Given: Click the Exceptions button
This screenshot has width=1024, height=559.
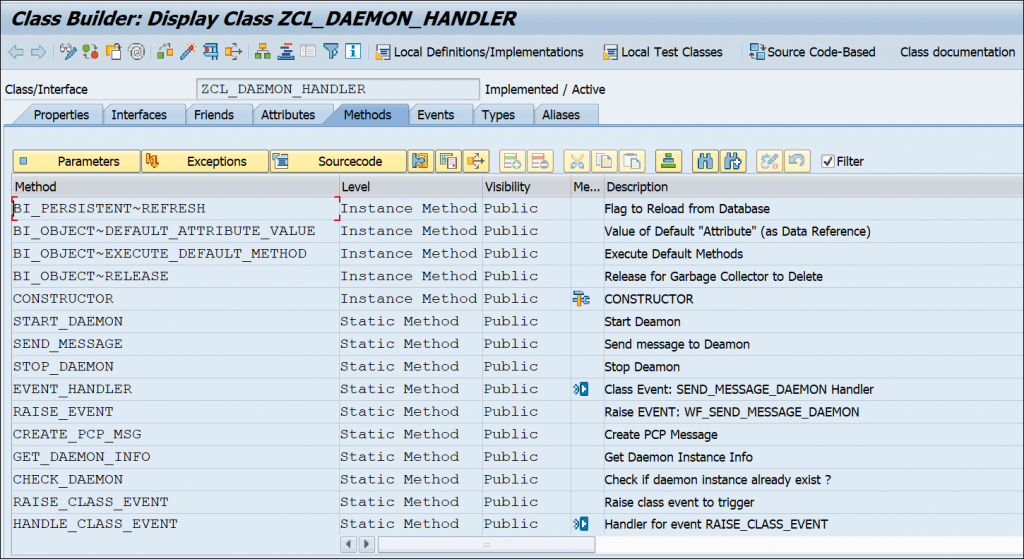Looking at the screenshot, I should 205,161.
